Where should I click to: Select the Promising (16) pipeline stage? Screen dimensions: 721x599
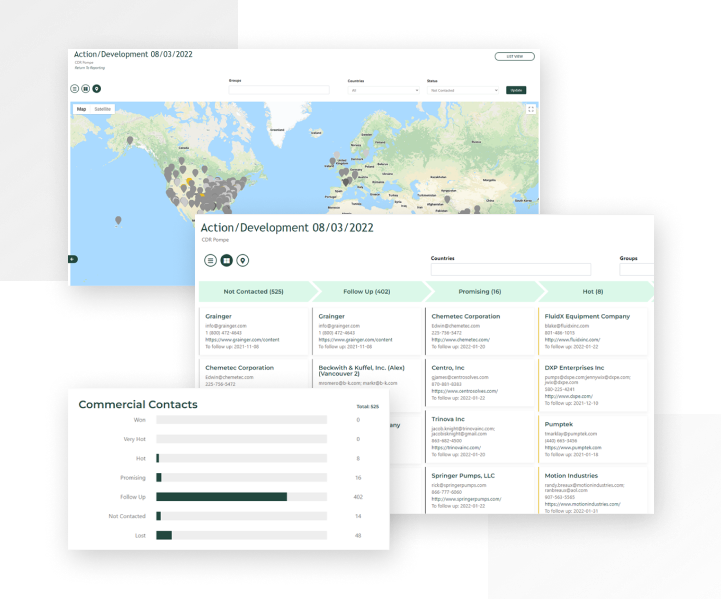pos(482,291)
